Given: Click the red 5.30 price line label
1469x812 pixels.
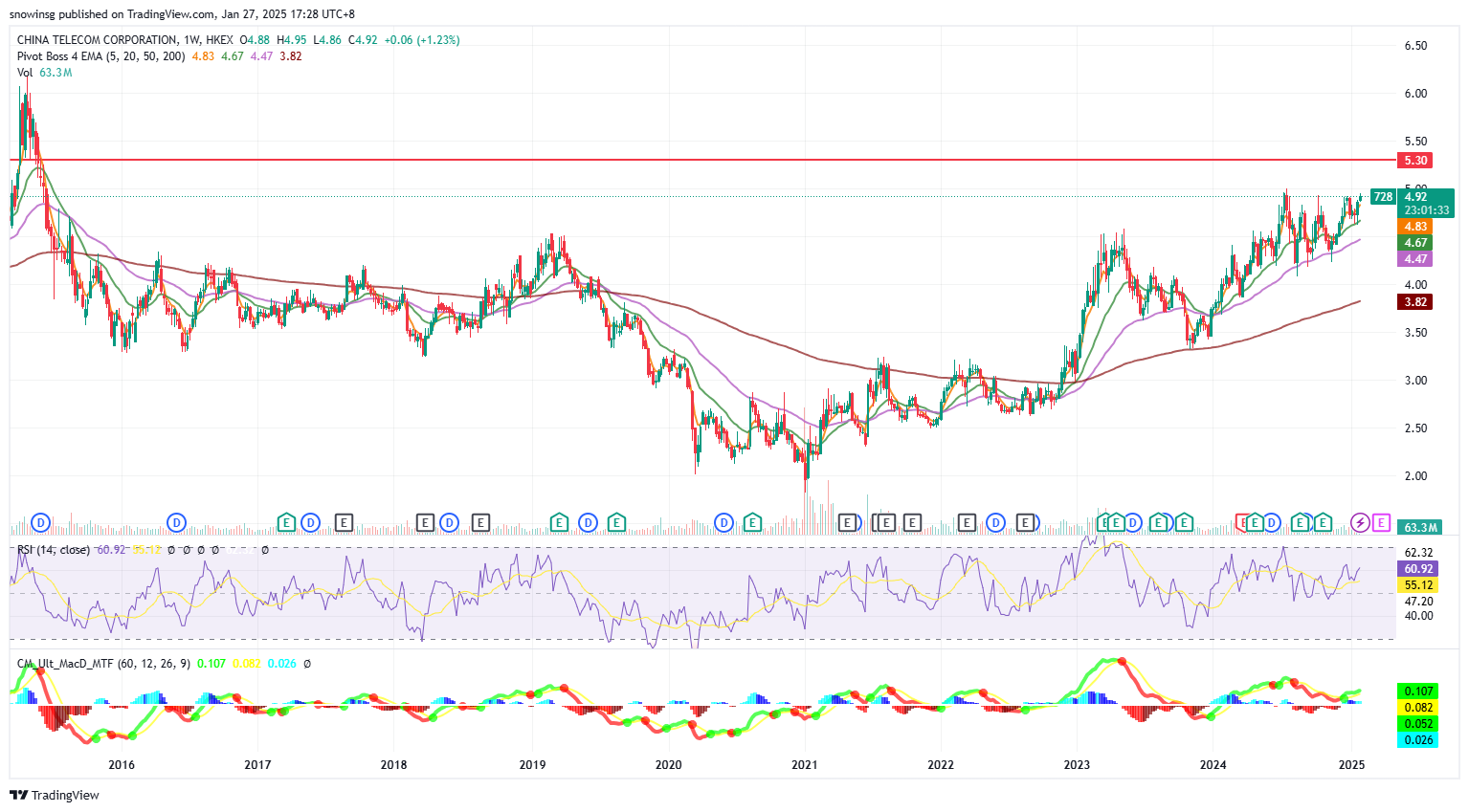Looking at the screenshot, I should tap(1415, 161).
